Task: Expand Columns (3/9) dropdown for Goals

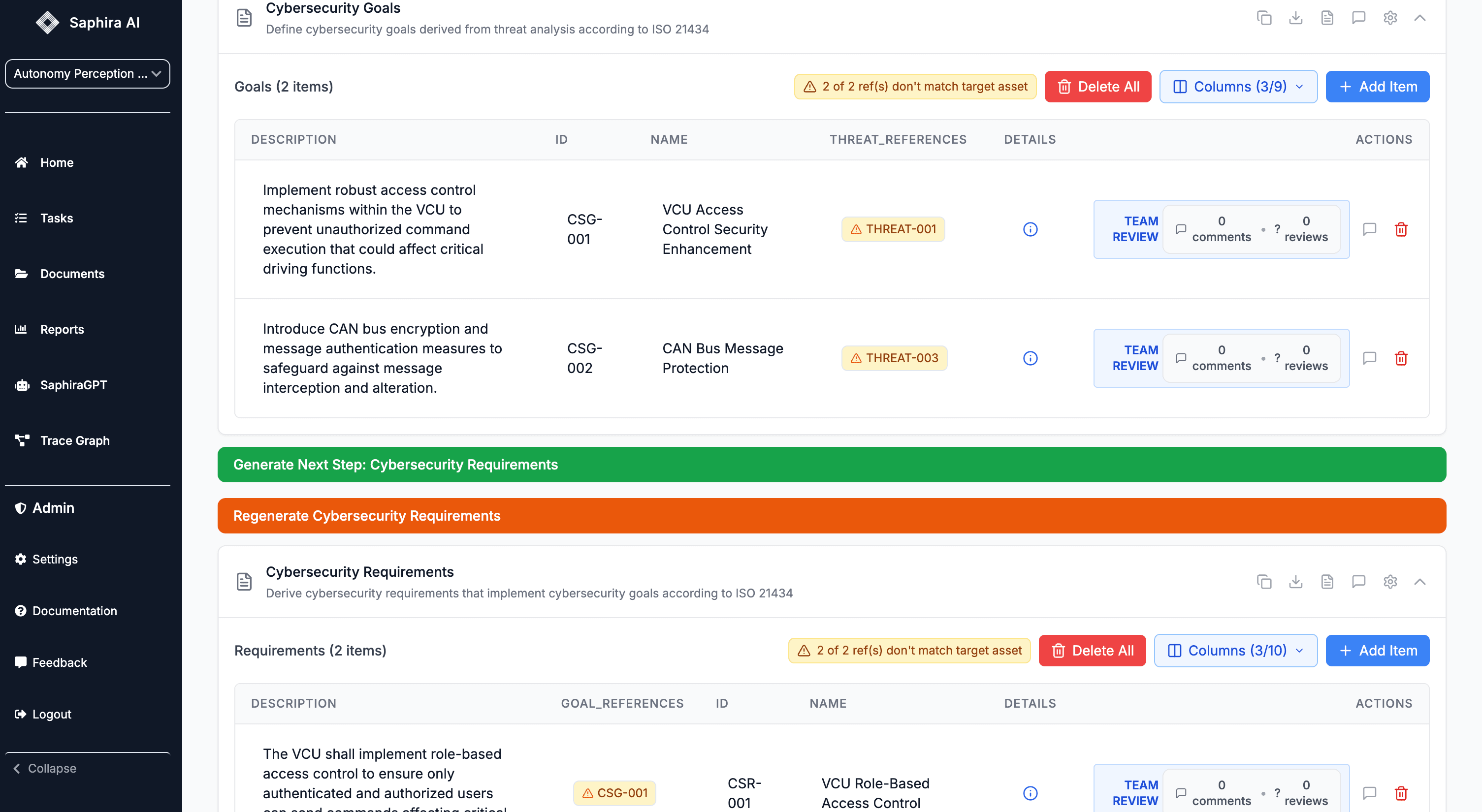Action: pyautogui.click(x=1238, y=87)
